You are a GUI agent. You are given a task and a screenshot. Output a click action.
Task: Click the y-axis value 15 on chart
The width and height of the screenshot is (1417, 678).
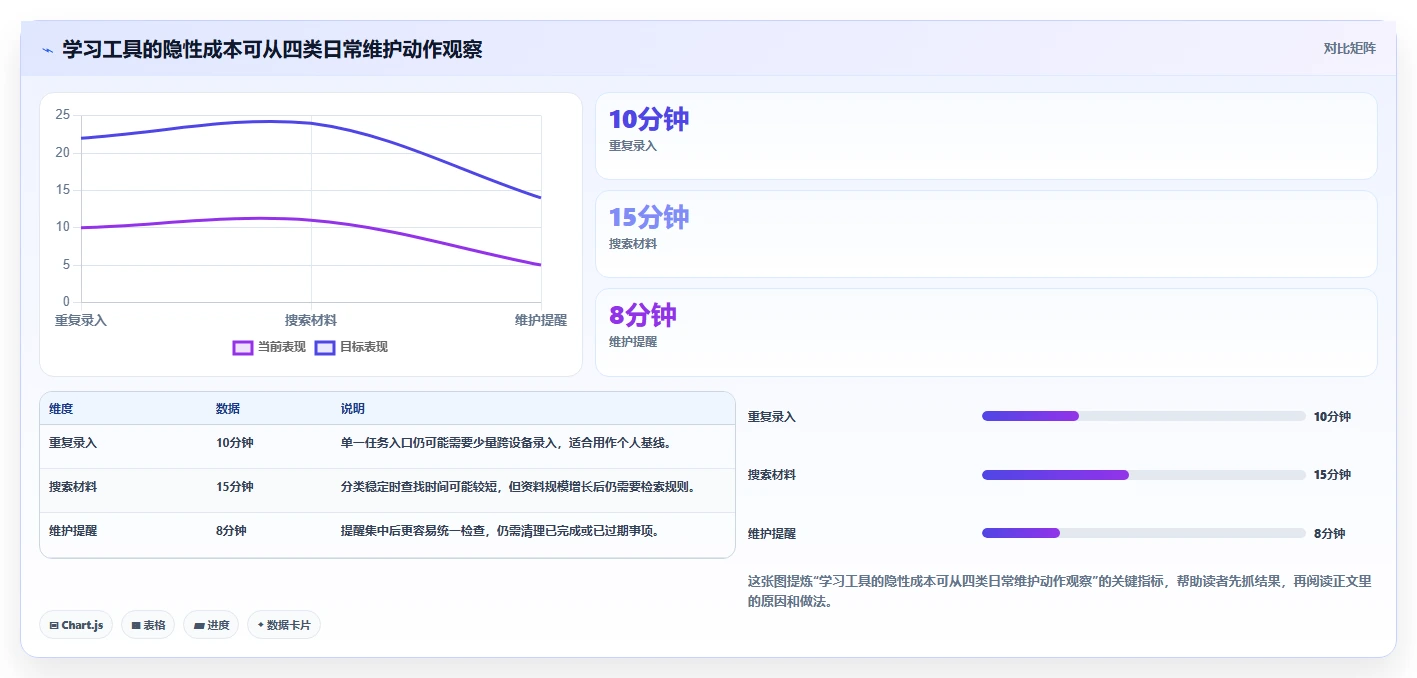pyautogui.click(x=63, y=190)
